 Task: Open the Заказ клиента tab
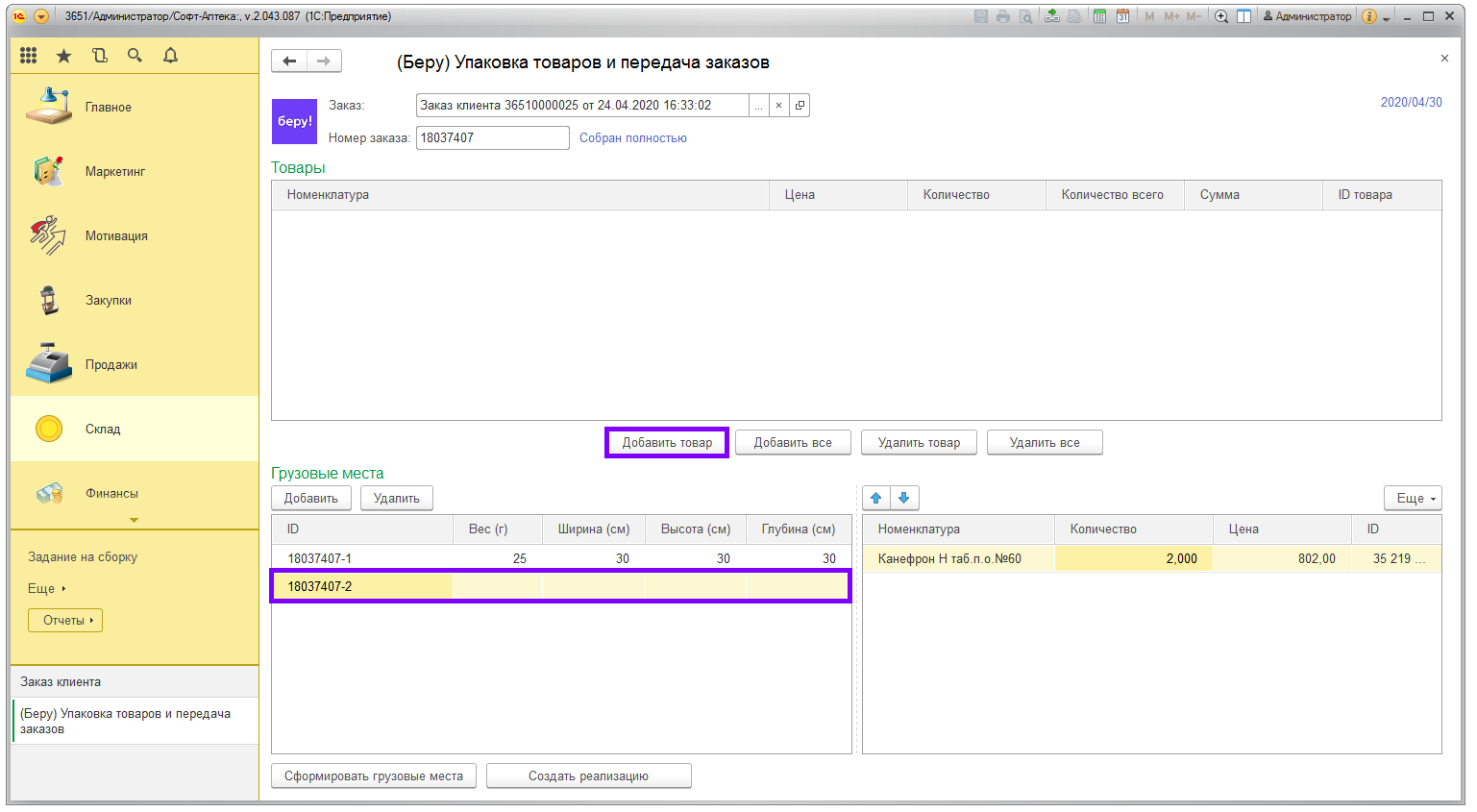61,682
